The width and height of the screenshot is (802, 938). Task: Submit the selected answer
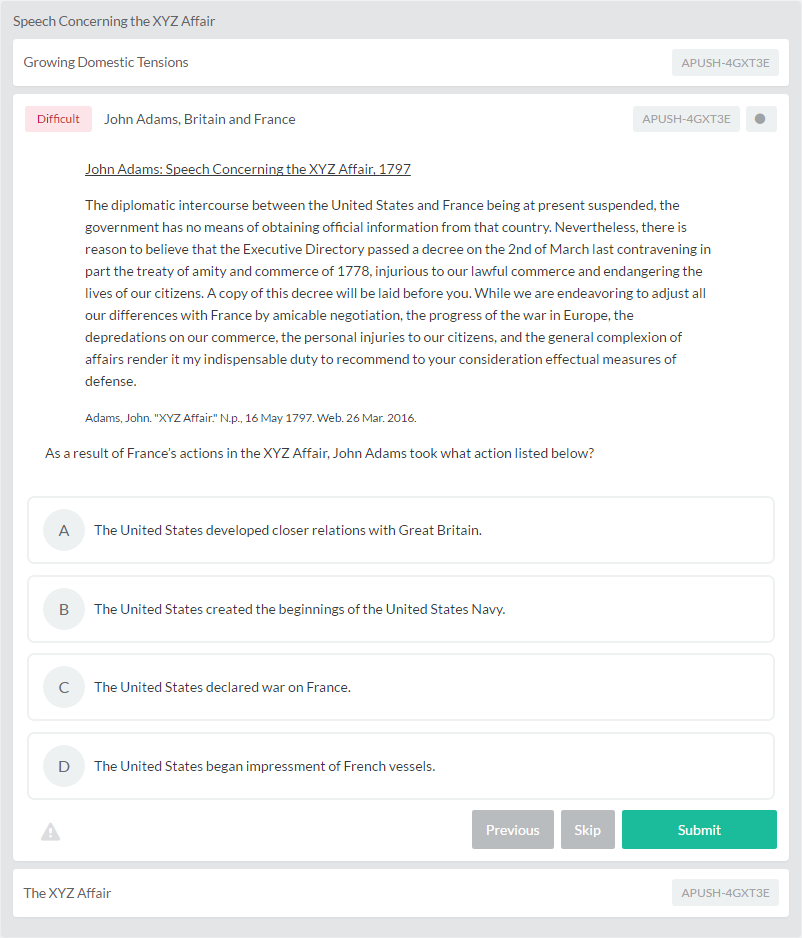(699, 830)
